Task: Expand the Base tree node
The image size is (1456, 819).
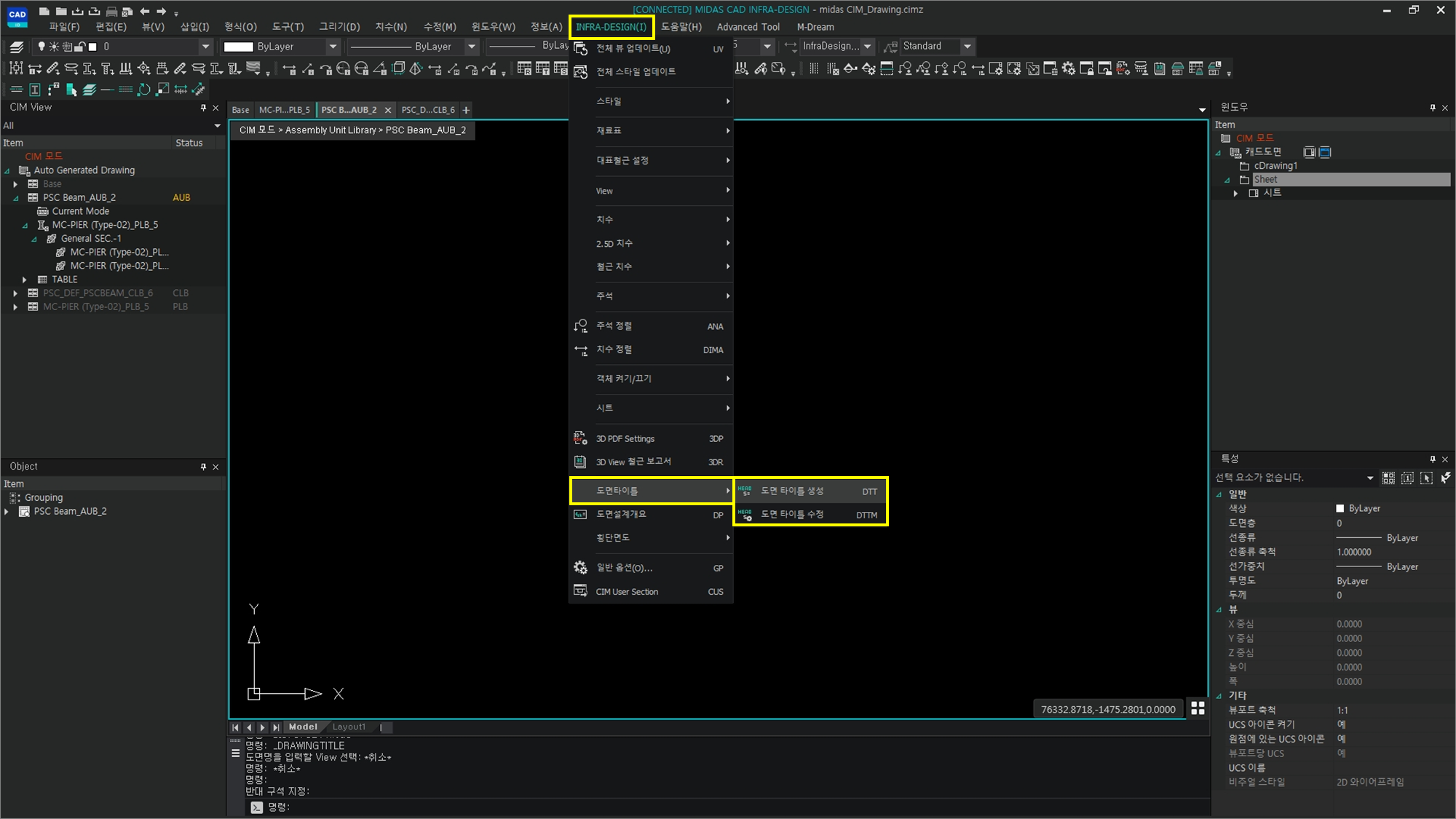Action: click(15, 184)
